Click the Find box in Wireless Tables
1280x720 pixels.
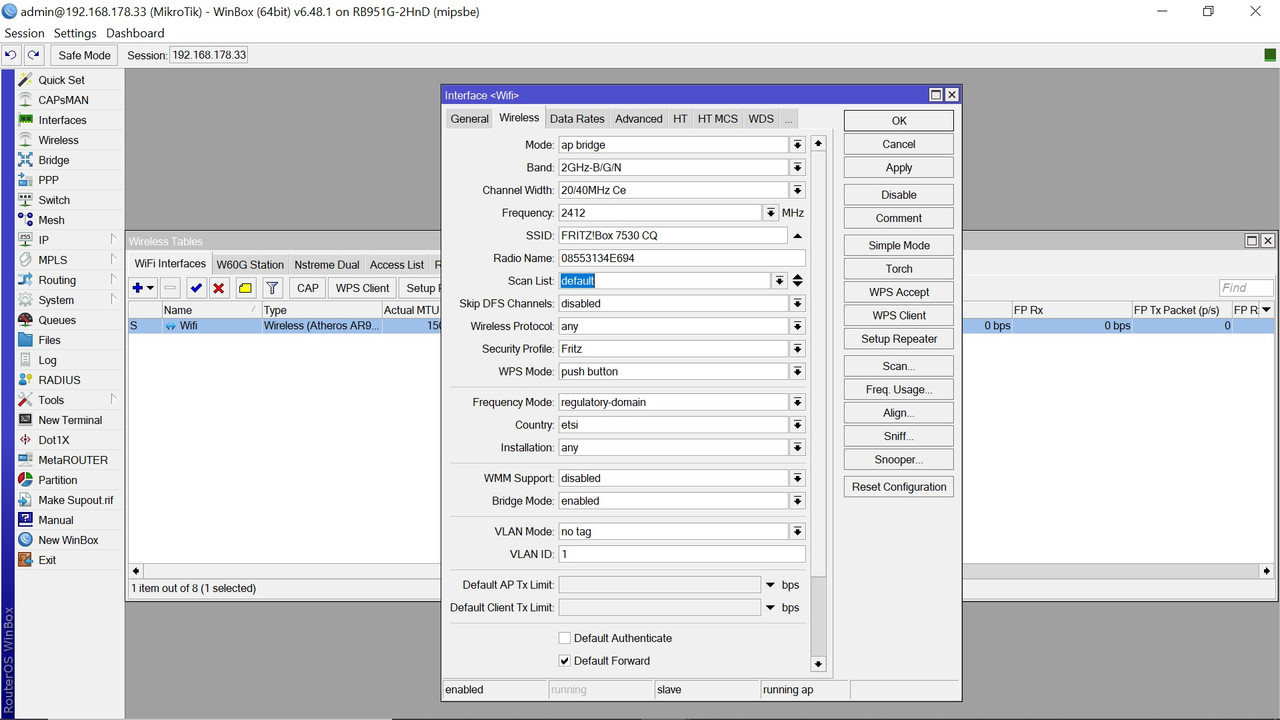pos(1246,288)
